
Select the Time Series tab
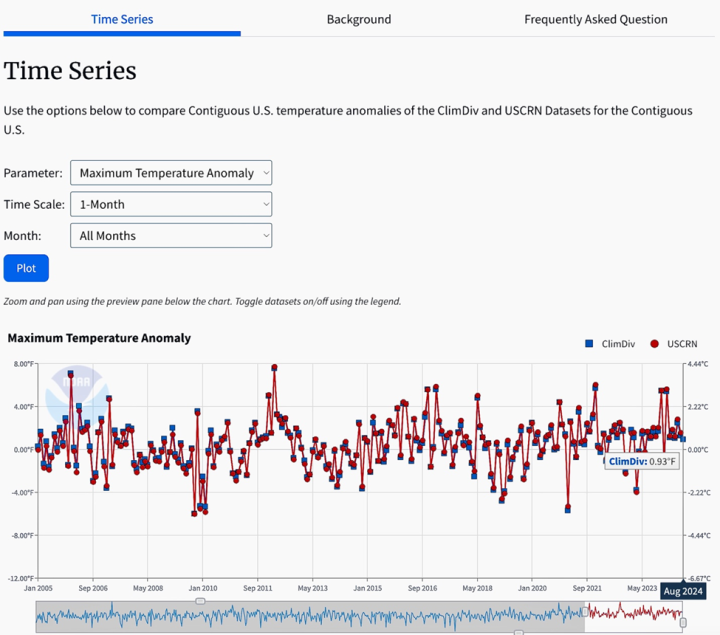click(x=122, y=19)
